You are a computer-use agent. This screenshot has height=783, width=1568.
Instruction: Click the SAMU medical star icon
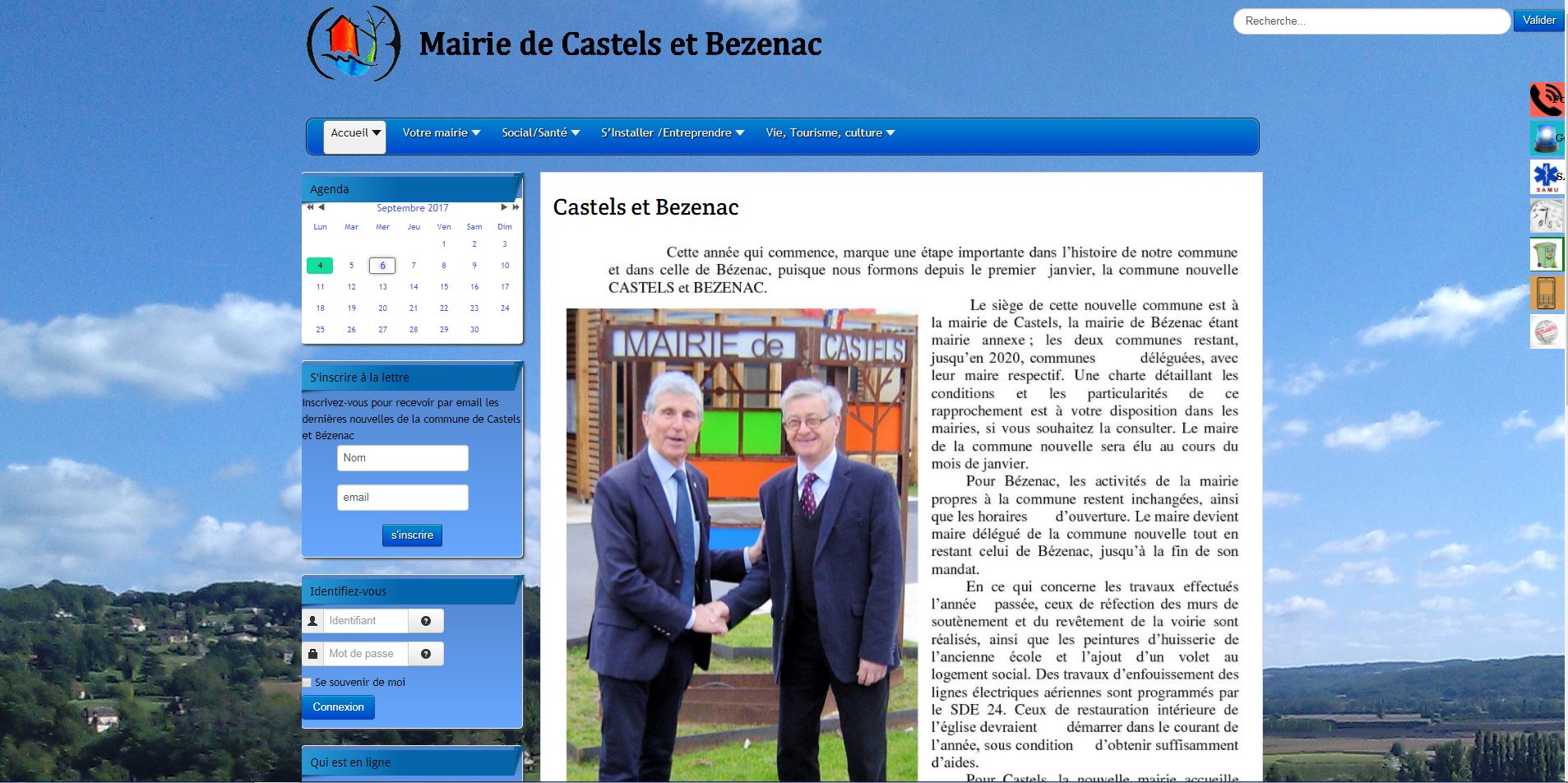click(x=1546, y=177)
